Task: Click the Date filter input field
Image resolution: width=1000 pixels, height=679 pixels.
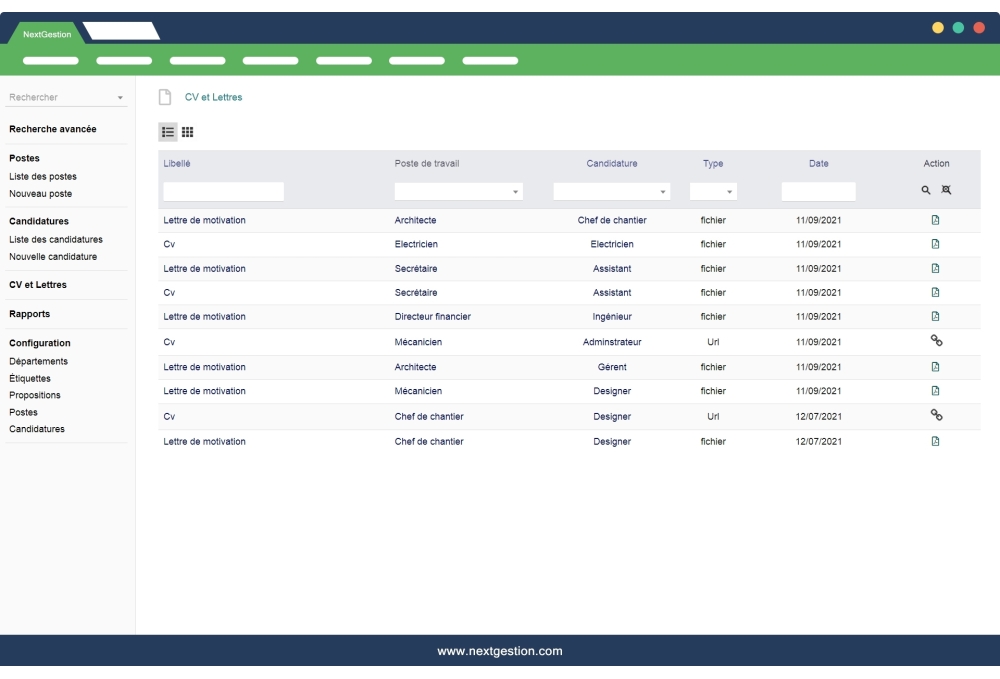Action: pyautogui.click(x=818, y=191)
